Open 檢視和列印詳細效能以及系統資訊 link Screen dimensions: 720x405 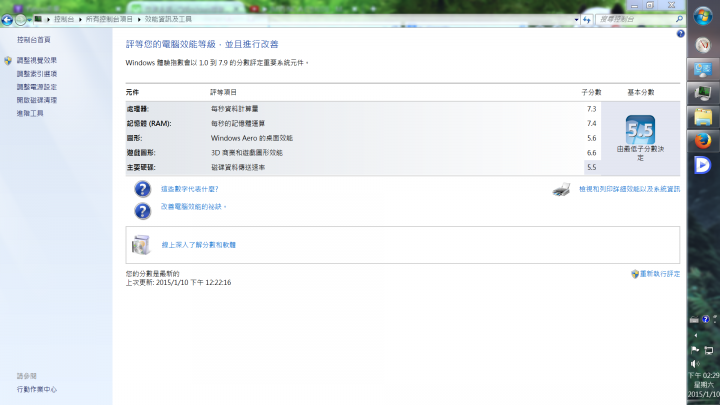click(630, 189)
